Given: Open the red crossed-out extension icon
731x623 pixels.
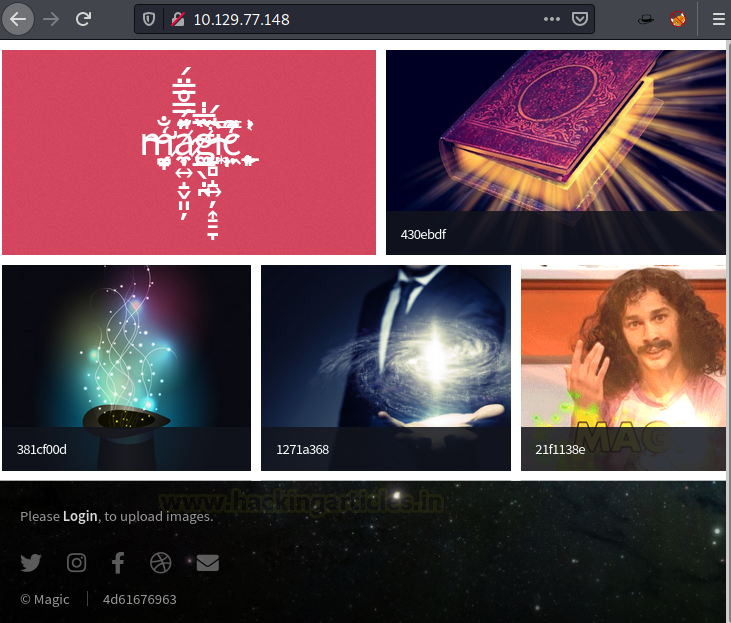Looking at the screenshot, I should point(678,19).
